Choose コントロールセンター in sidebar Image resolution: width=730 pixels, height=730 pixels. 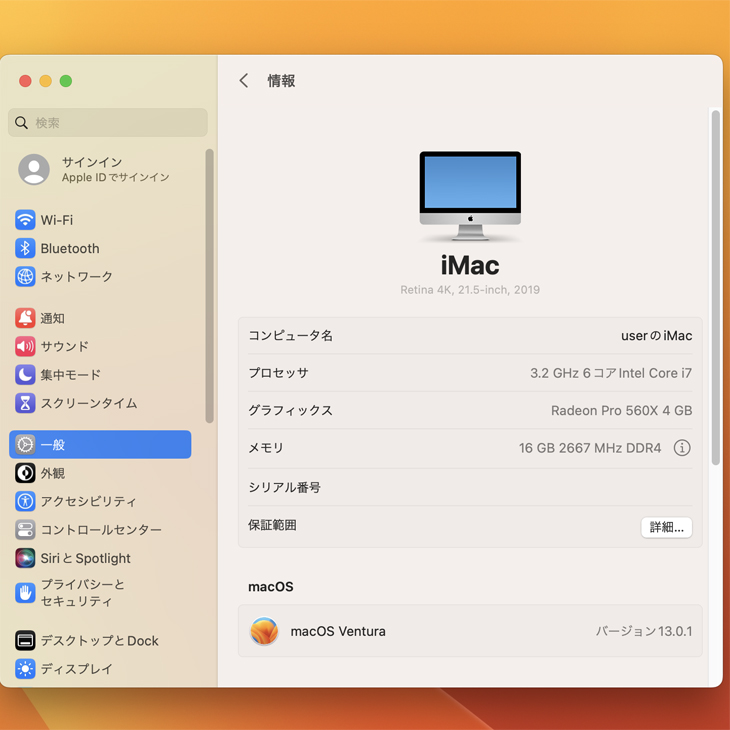[x=100, y=530]
